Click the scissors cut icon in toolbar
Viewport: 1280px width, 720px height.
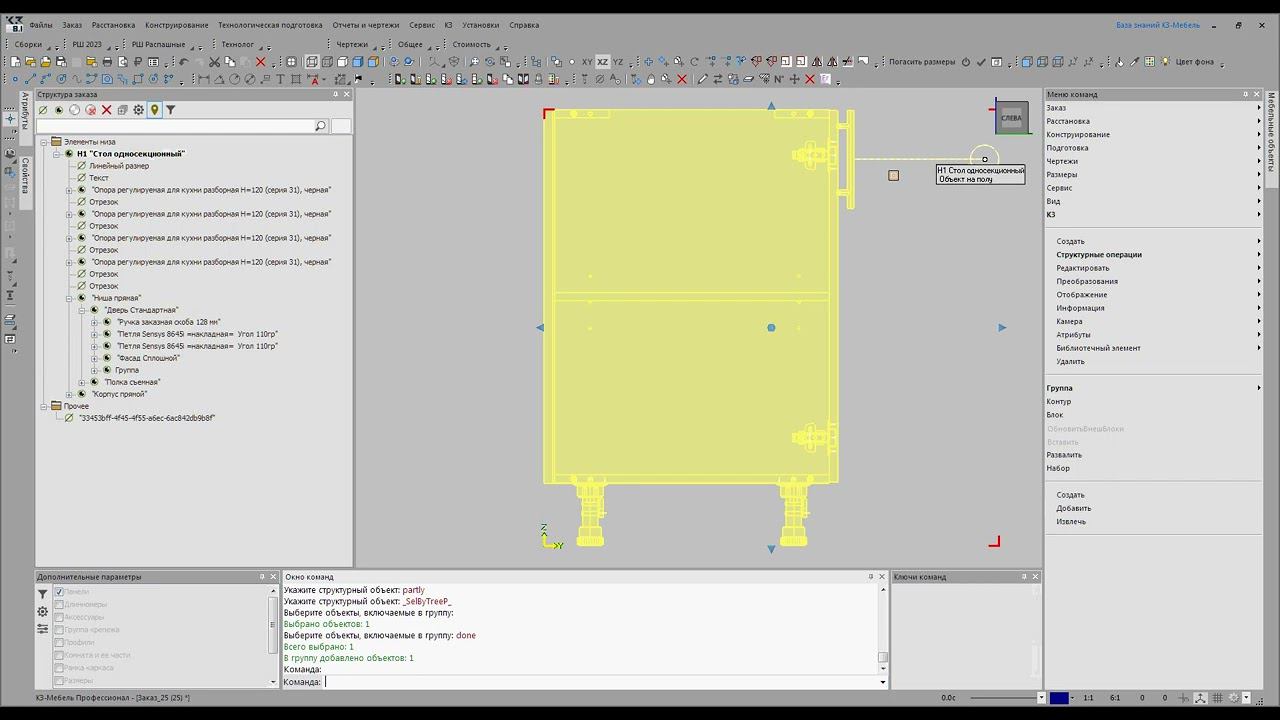tap(214, 62)
